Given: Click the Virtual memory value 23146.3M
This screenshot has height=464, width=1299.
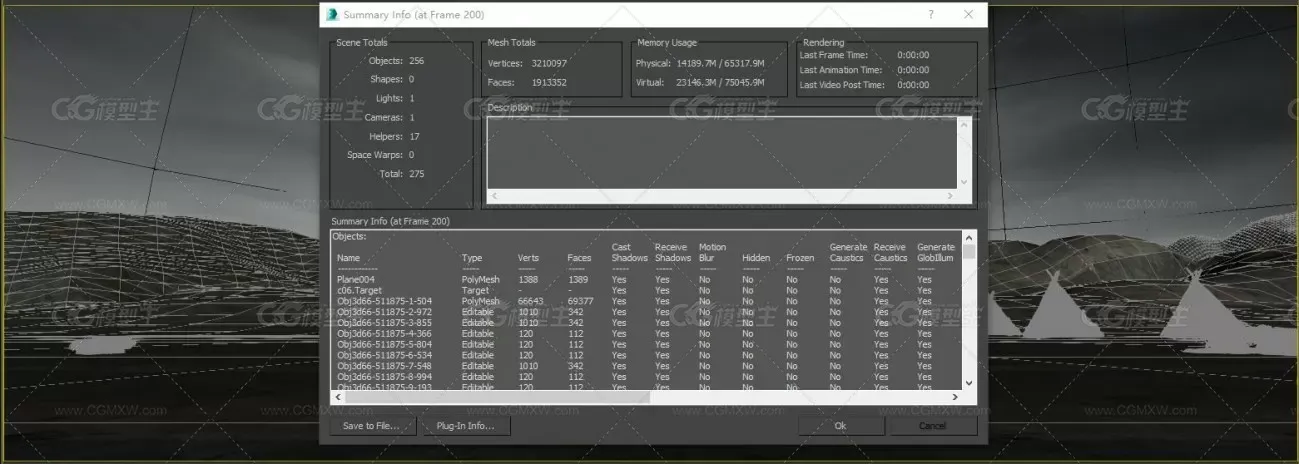Looking at the screenshot, I should [697, 83].
